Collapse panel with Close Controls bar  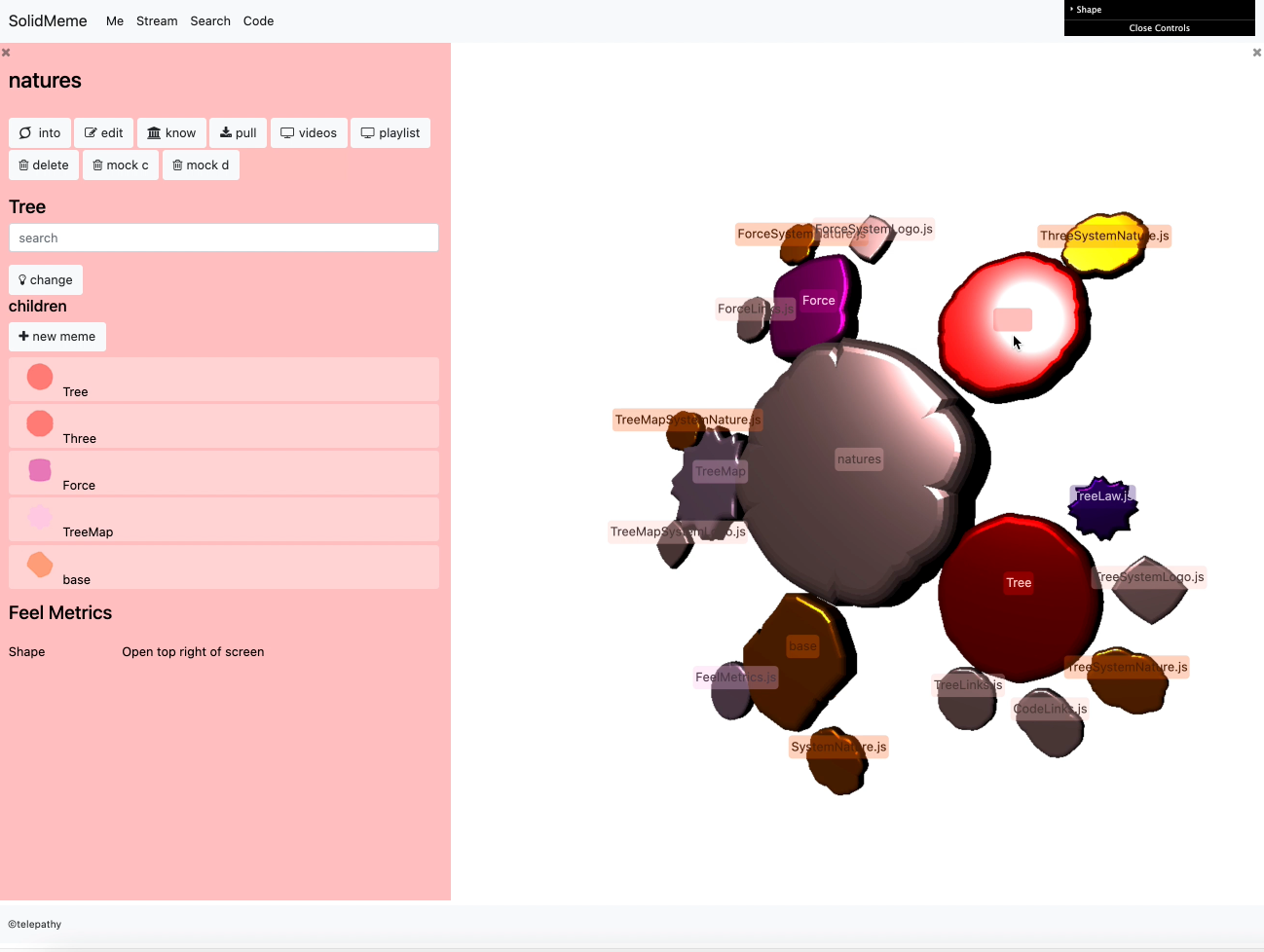click(x=1159, y=28)
